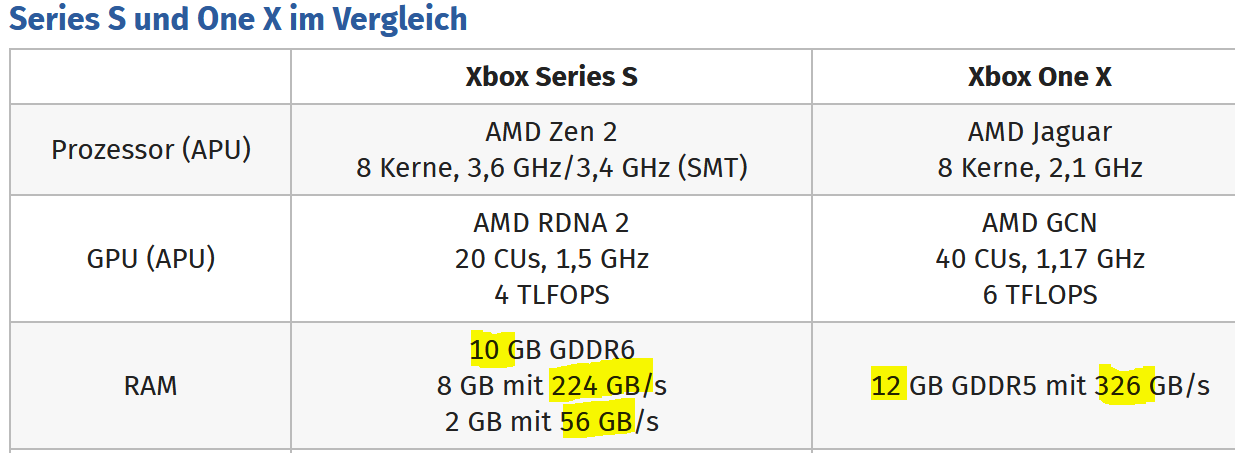The width and height of the screenshot is (1235, 453).
Task: Click the "AMD GCN" text
Action: pyautogui.click(x=1039, y=223)
